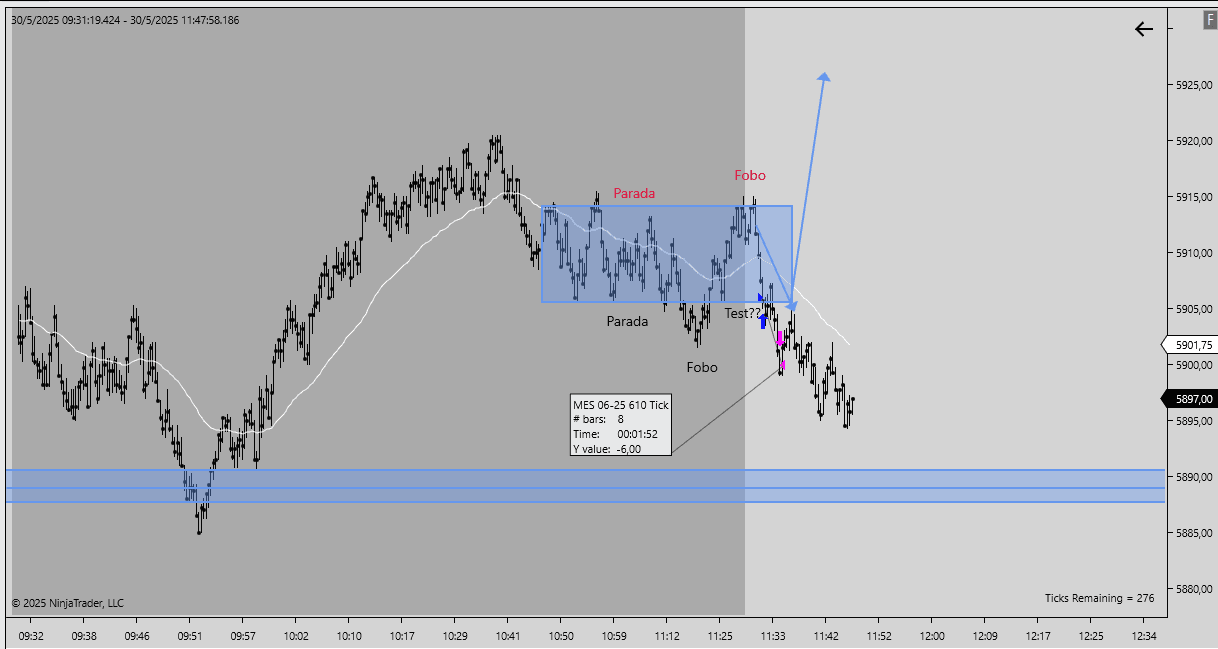The width and height of the screenshot is (1218, 649).
Task: Select the blue up-arrow marker below Test??
Action: [x=764, y=320]
